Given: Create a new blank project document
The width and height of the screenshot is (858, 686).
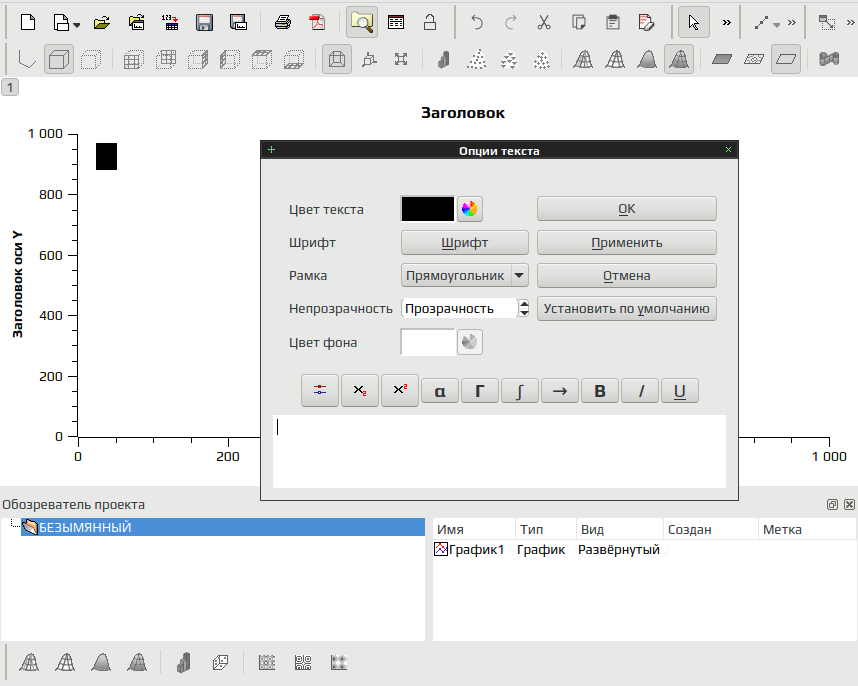Looking at the screenshot, I should pyautogui.click(x=27, y=22).
